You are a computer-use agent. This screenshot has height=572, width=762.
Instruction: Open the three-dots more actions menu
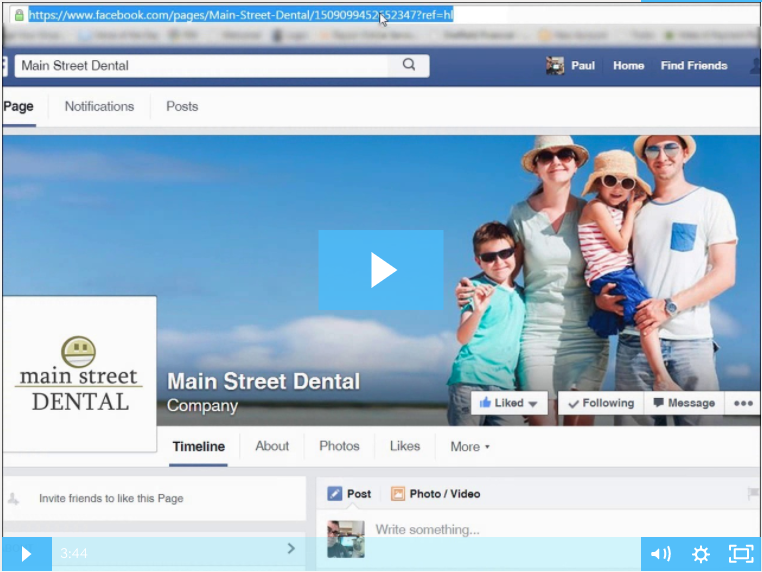[x=743, y=403]
